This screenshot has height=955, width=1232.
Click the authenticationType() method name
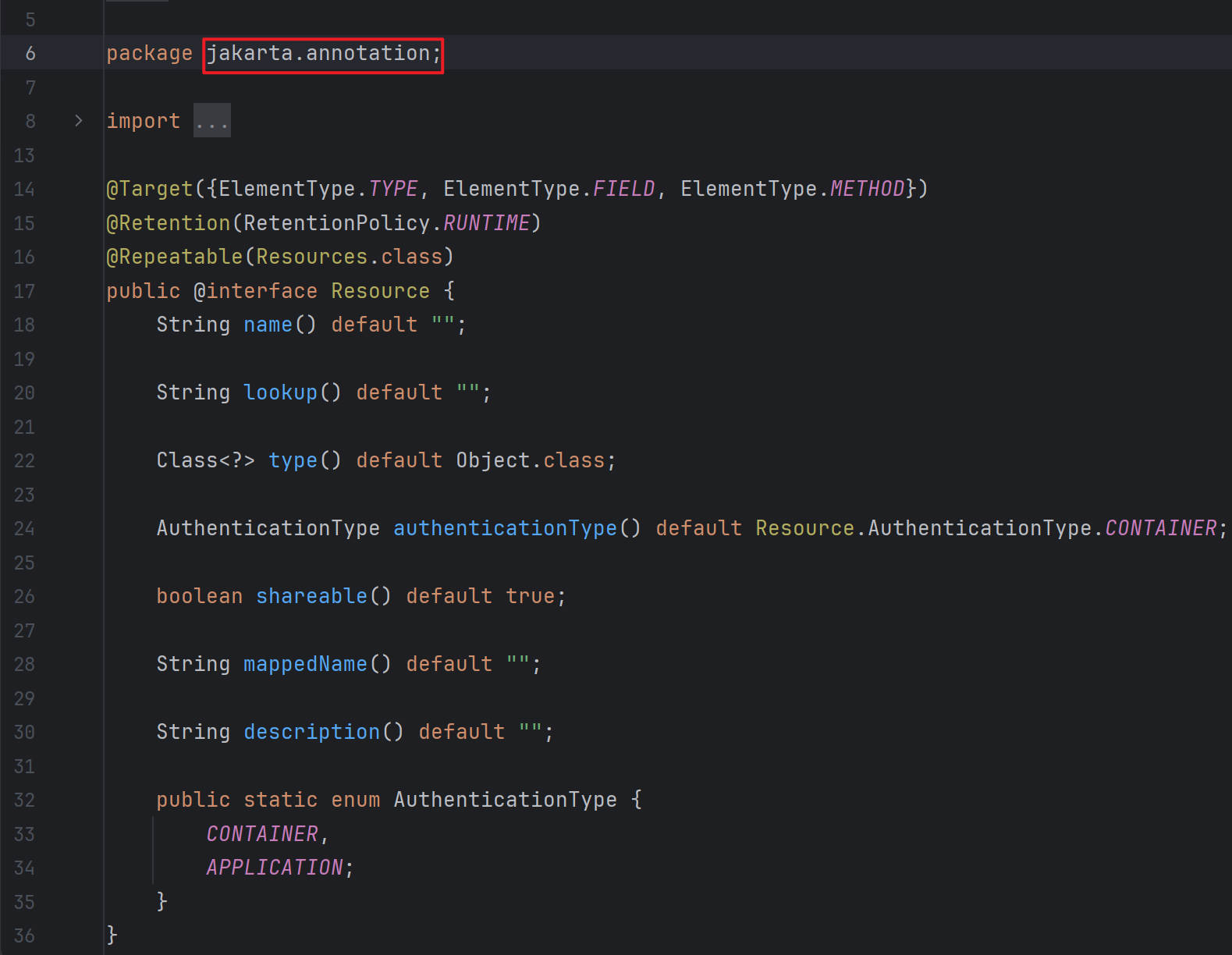505,528
